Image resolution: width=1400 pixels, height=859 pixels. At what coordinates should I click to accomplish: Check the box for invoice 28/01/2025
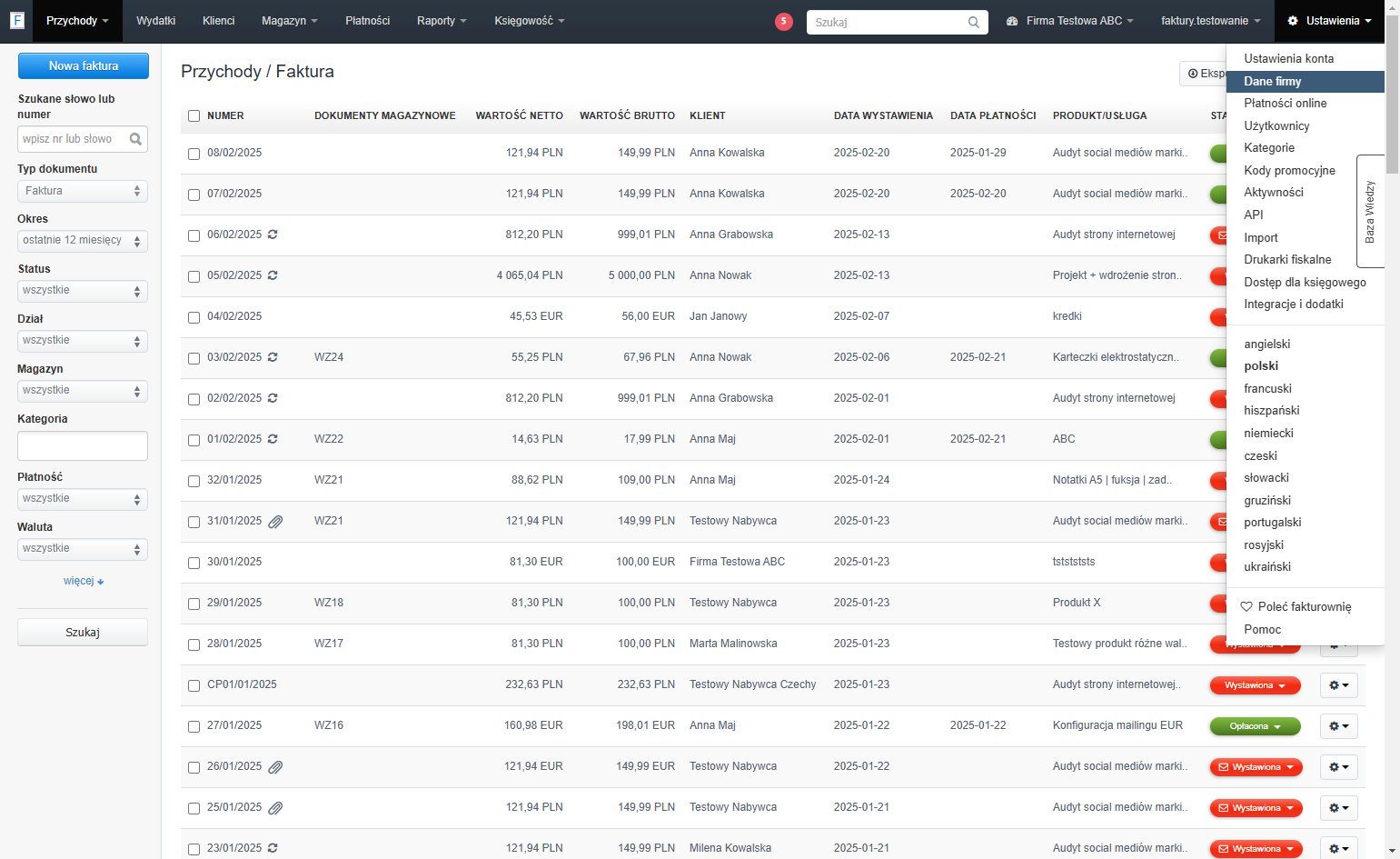pos(194,644)
